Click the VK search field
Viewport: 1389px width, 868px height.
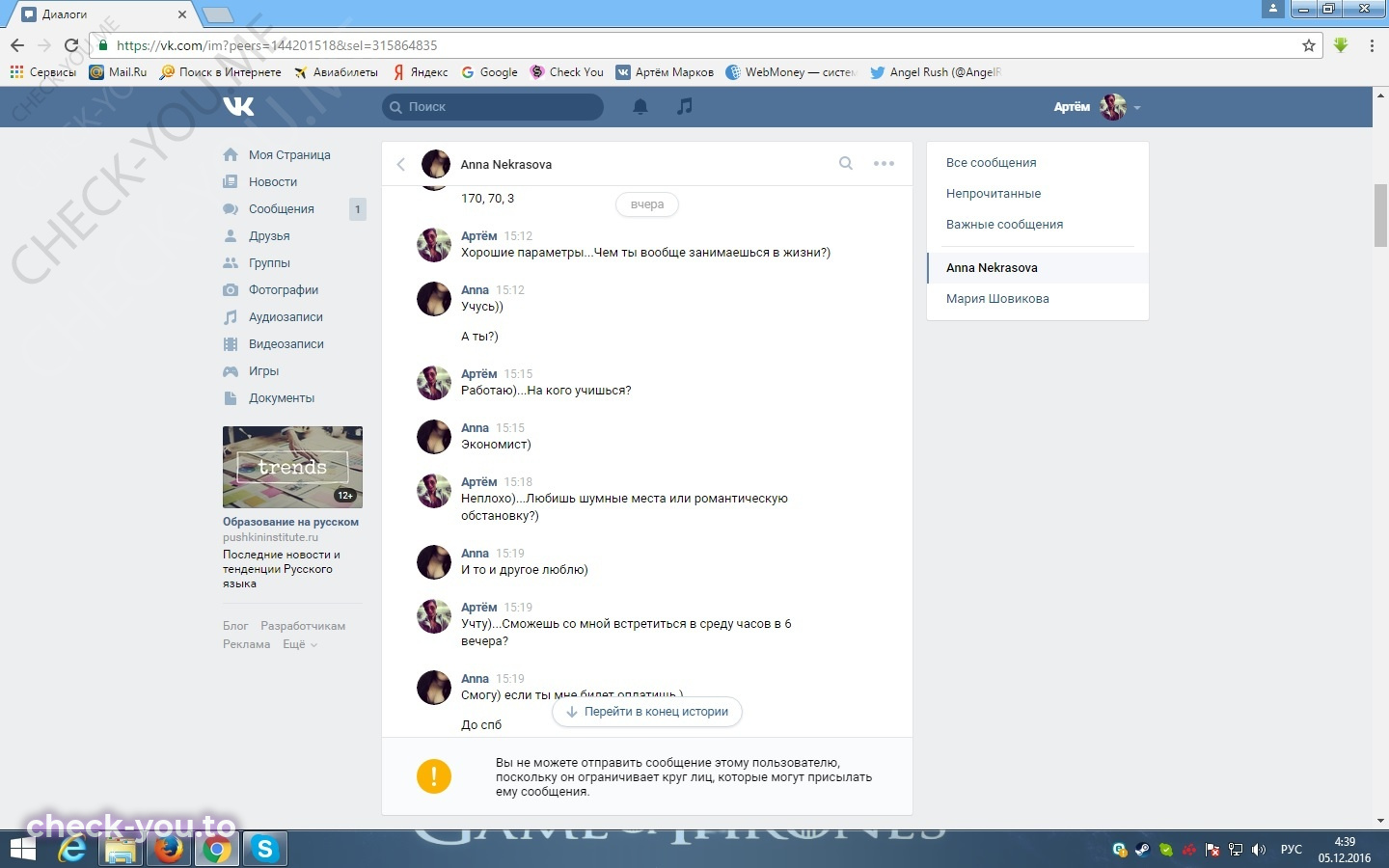point(493,106)
